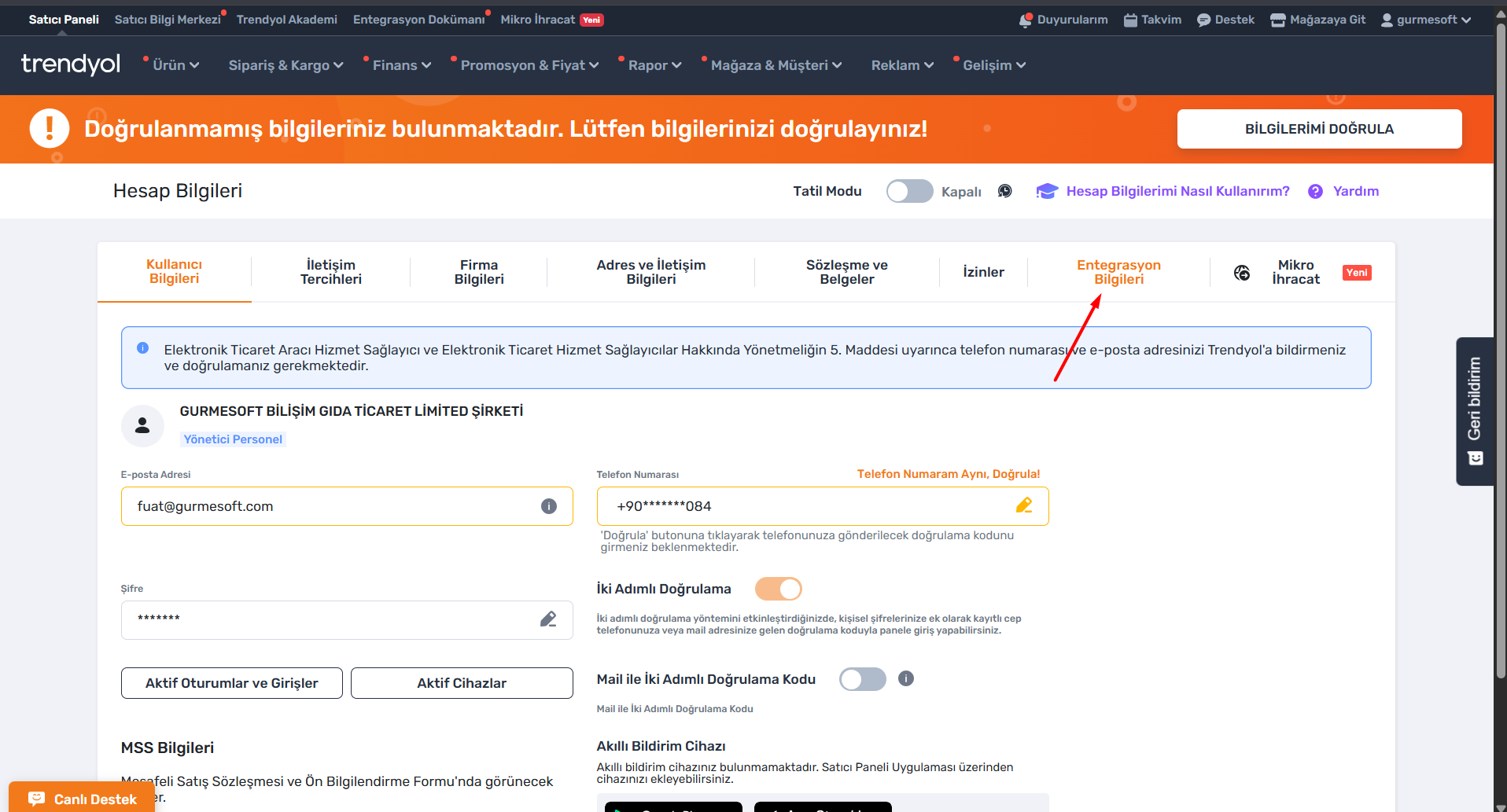Image resolution: width=1507 pixels, height=812 pixels.
Task: Open Trendyol Akademi link
Action: [287, 20]
